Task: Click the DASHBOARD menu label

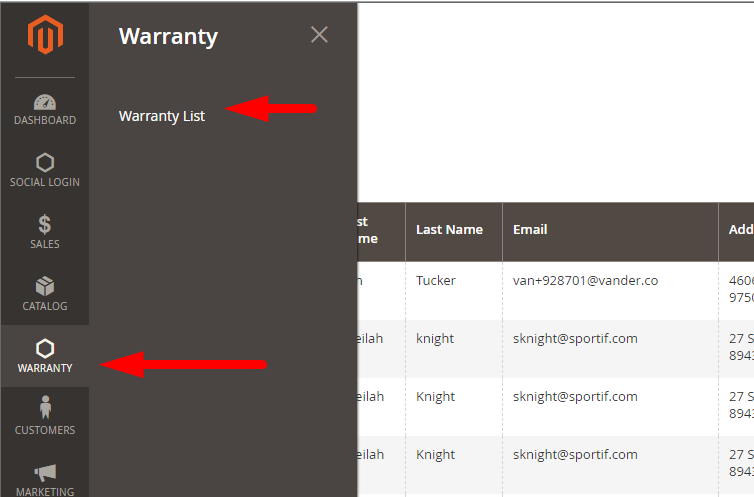Action: coord(45,120)
